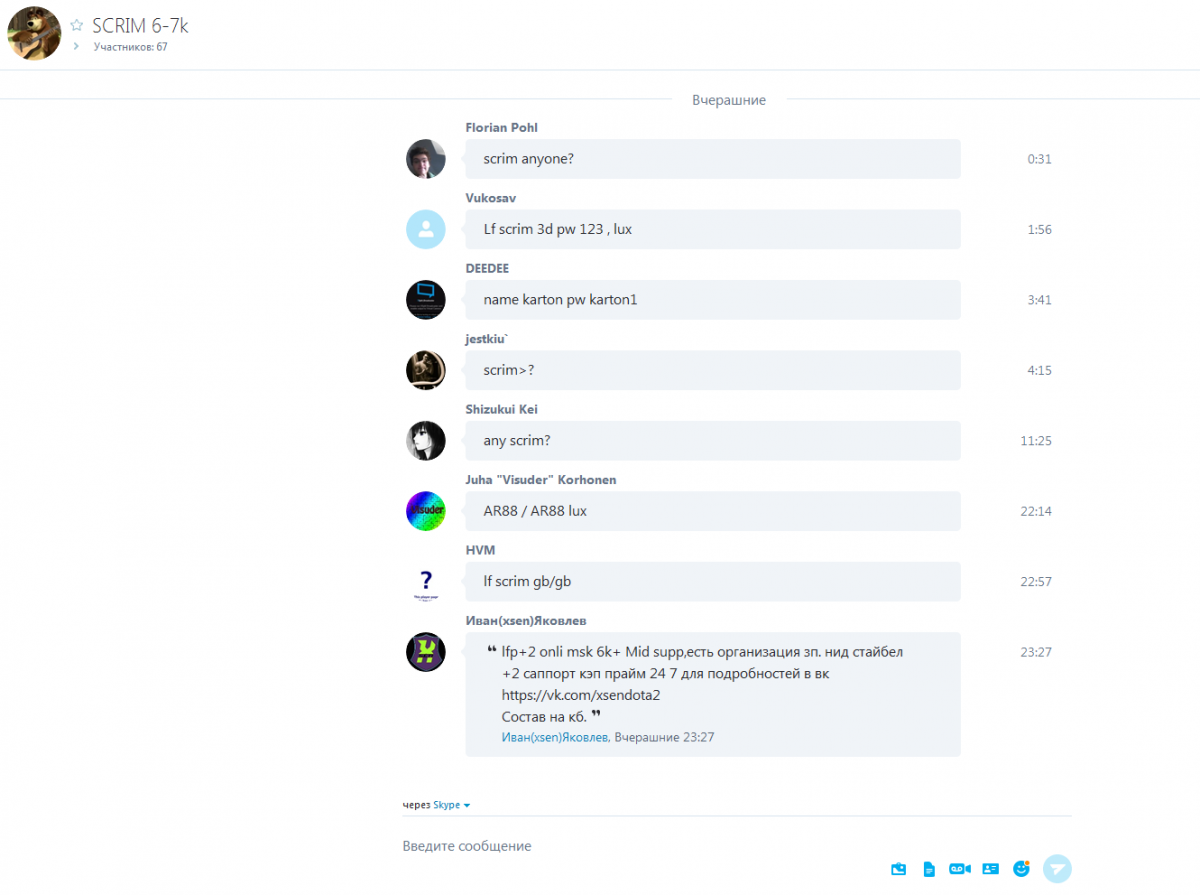Click the Visuder rainbow avatar
This screenshot has width=1200, height=895.
[x=425, y=511]
